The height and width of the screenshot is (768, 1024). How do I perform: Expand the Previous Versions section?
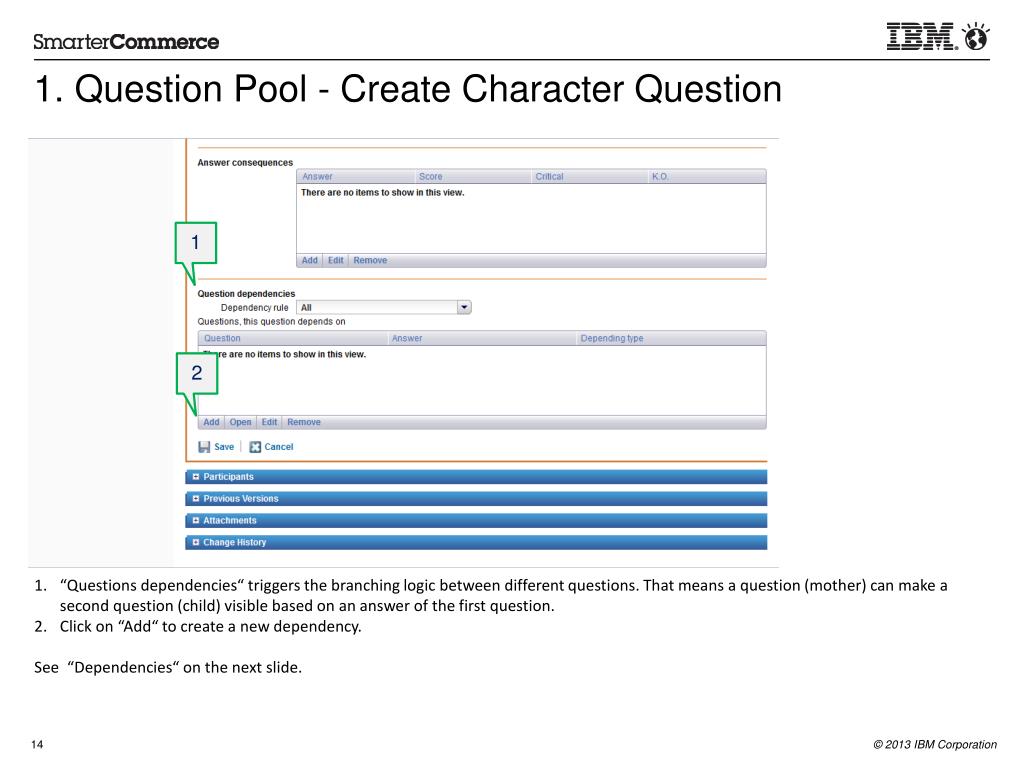tap(476, 498)
